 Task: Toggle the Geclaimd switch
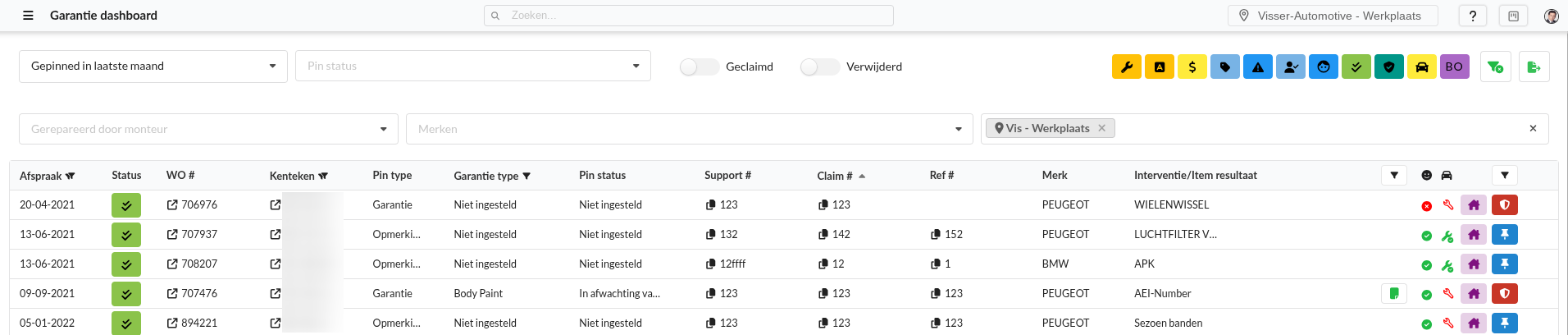(699, 67)
